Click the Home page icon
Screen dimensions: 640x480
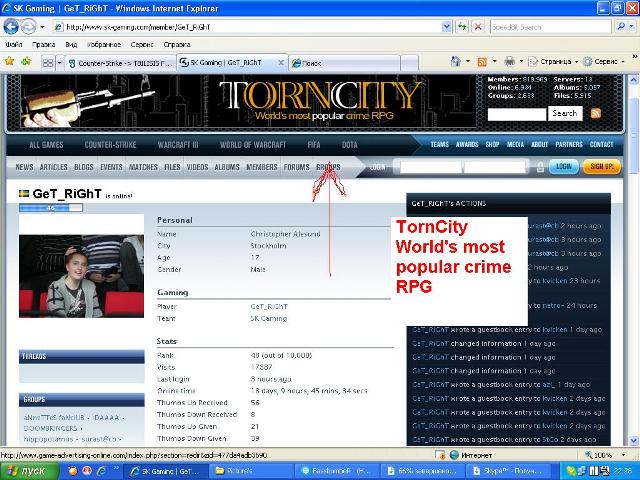(456, 62)
